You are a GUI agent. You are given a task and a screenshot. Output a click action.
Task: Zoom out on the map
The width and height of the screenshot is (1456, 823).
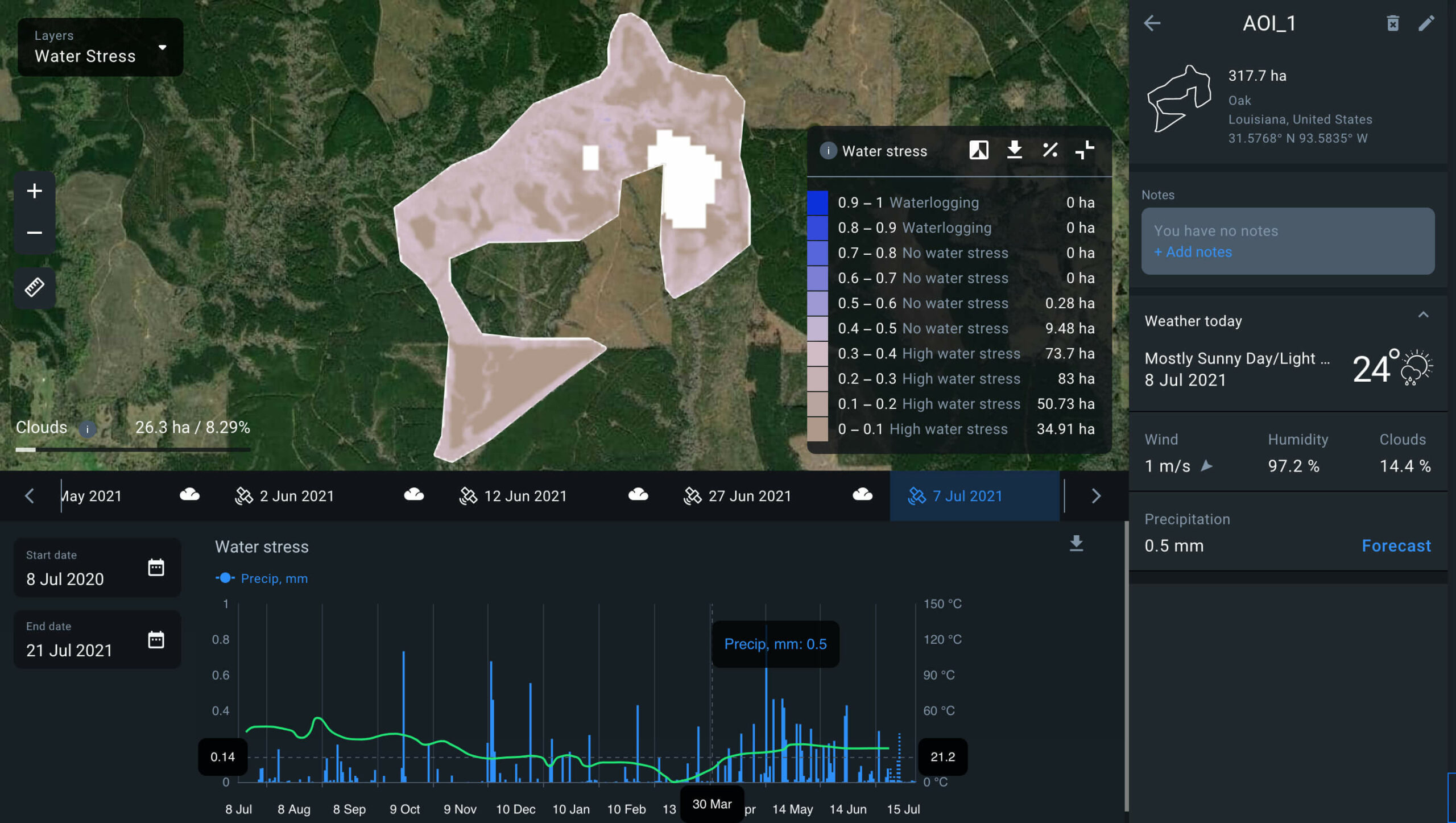tap(35, 233)
